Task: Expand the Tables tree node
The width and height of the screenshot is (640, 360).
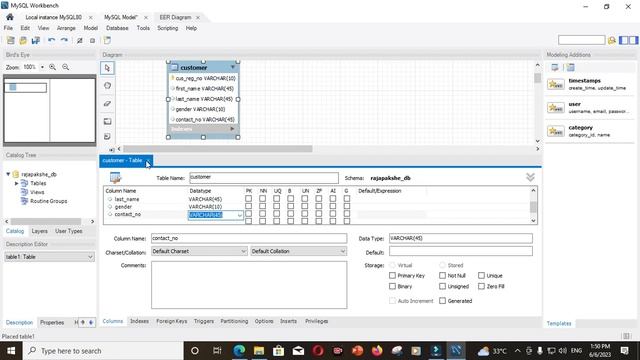Action: coord(16,183)
